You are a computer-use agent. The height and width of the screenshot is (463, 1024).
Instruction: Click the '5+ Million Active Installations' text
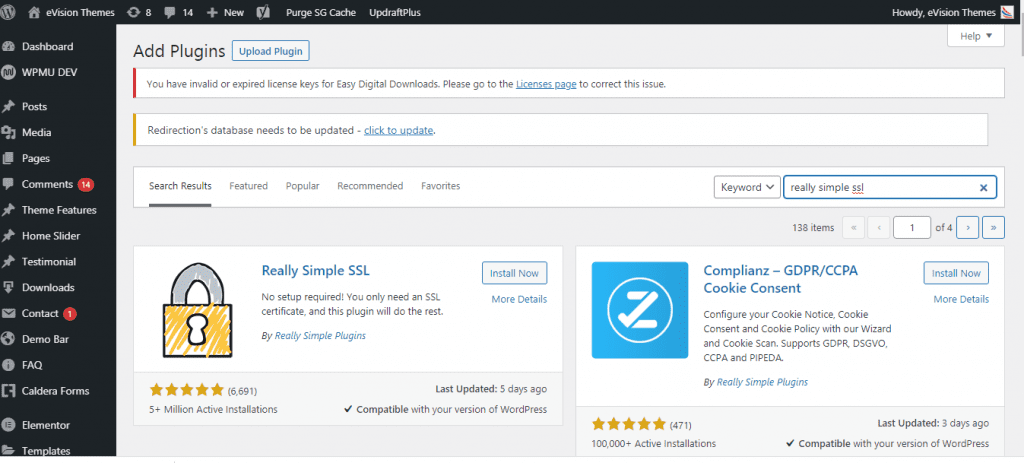[x=214, y=409]
